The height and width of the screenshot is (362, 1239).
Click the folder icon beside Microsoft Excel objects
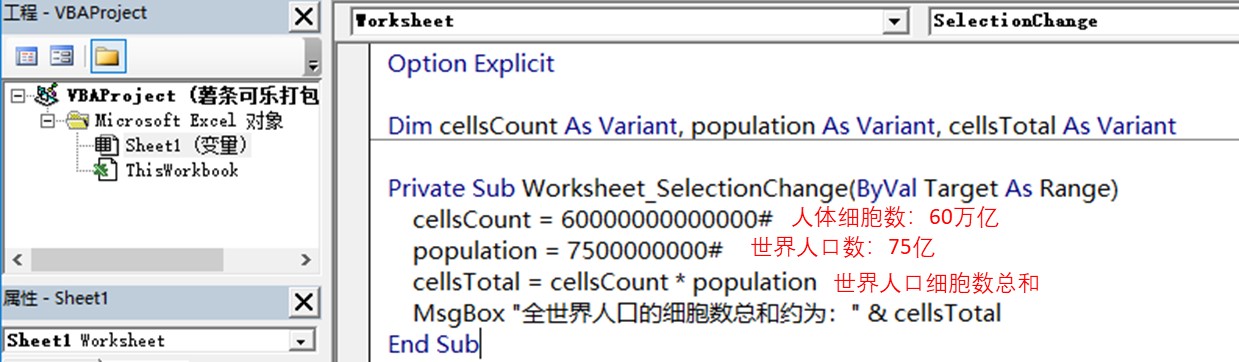[x=77, y=121]
